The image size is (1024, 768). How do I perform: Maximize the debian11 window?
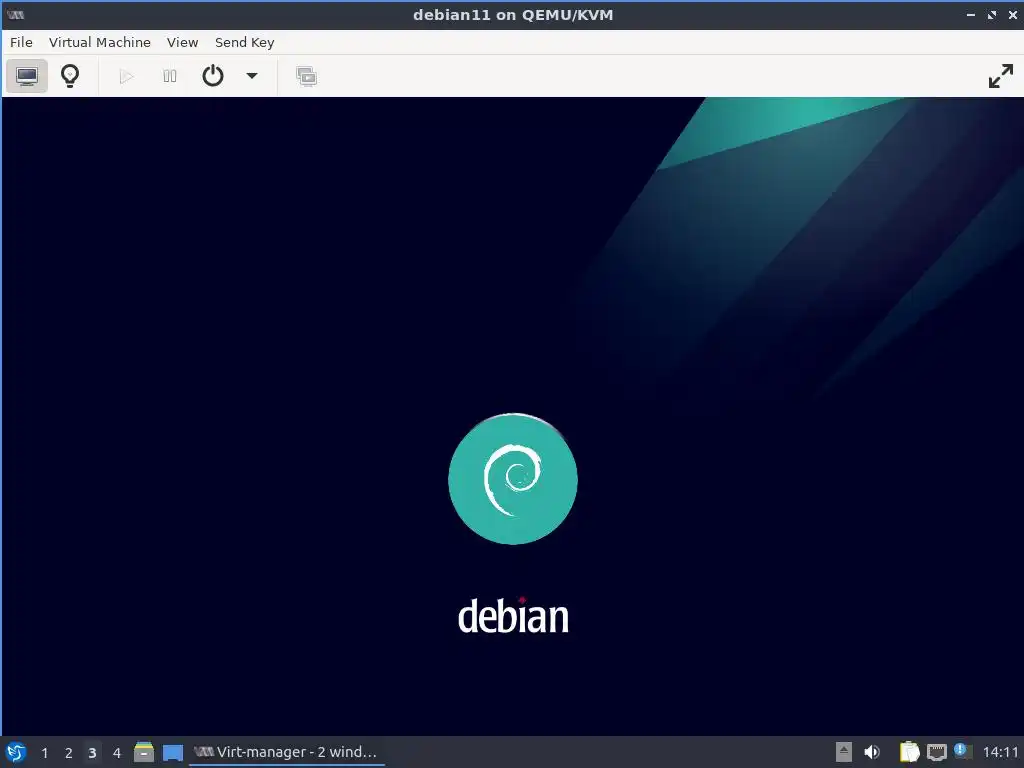coord(992,14)
